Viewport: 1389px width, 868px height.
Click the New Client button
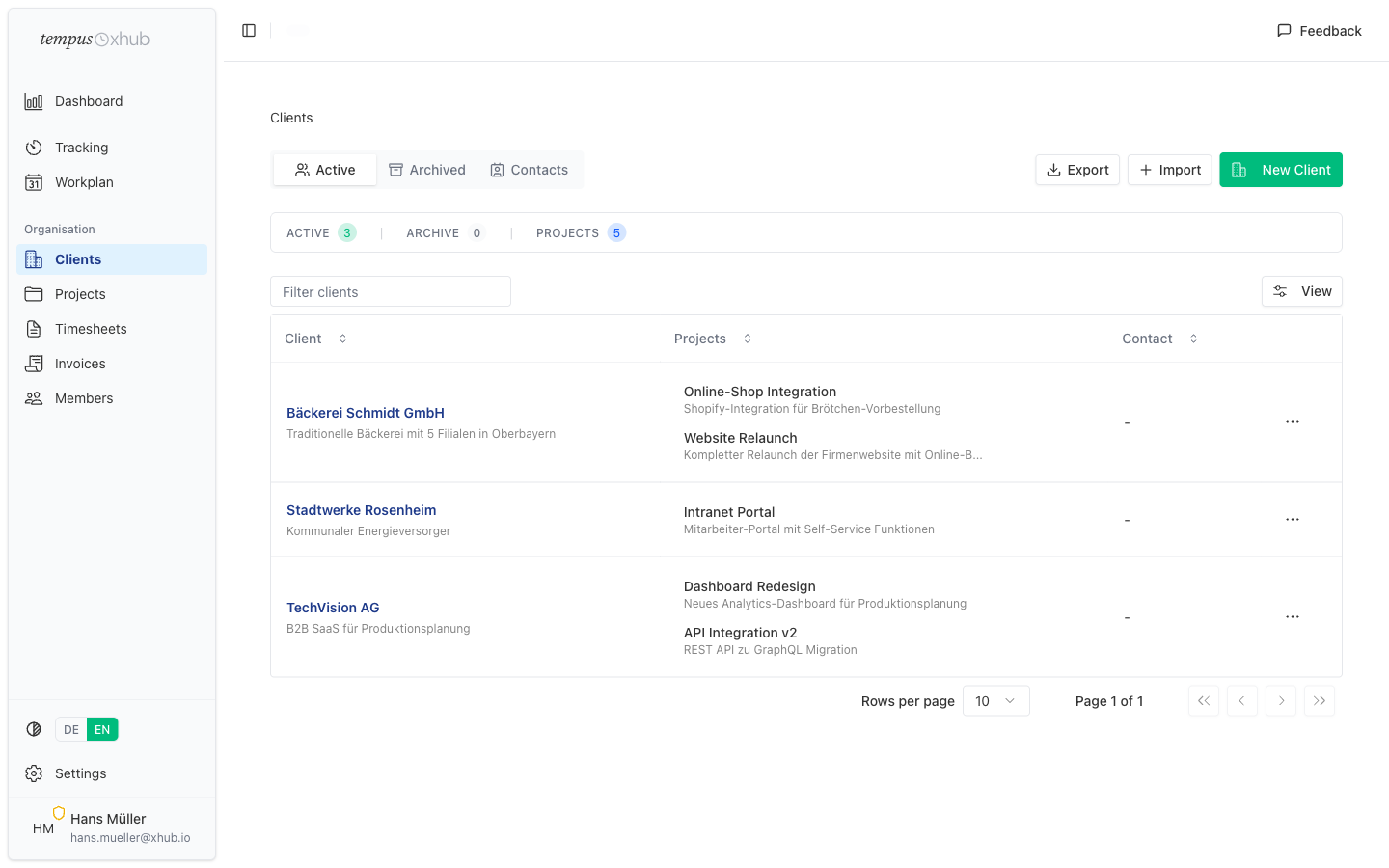1280,170
